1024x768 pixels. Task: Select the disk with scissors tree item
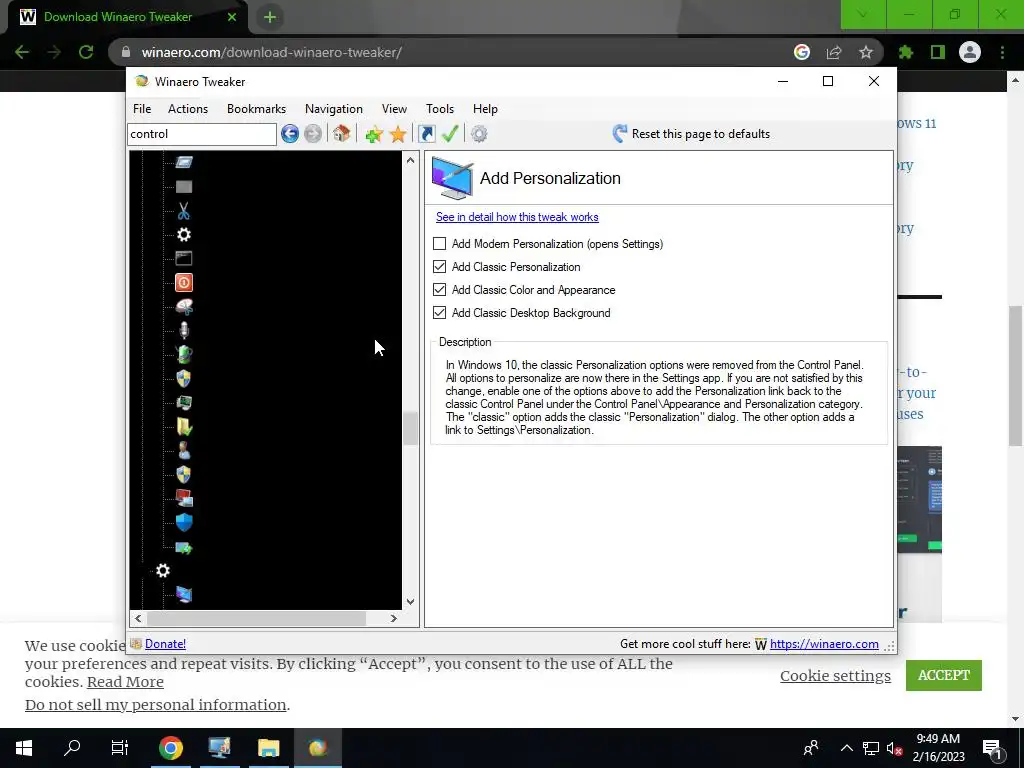[184, 306]
